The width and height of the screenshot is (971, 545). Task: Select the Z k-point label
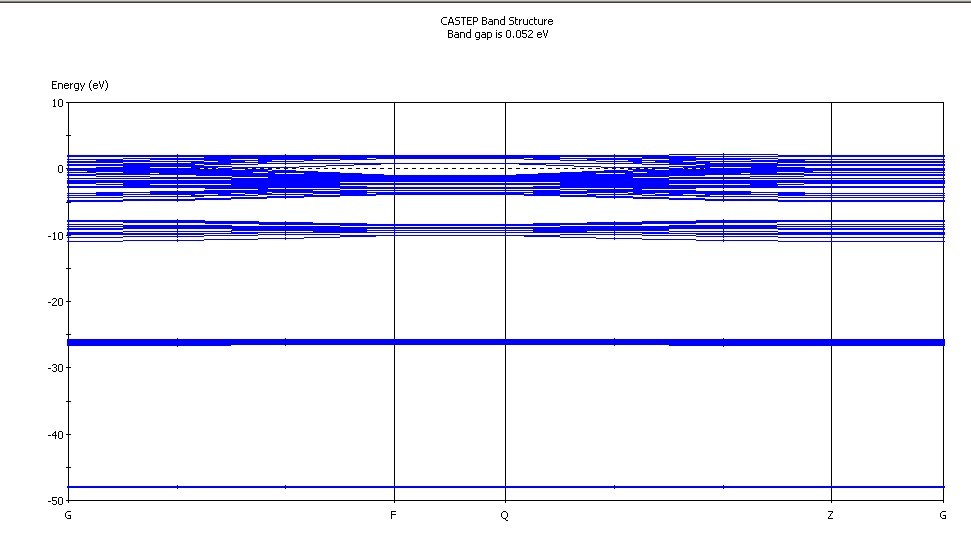pos(830,515)
